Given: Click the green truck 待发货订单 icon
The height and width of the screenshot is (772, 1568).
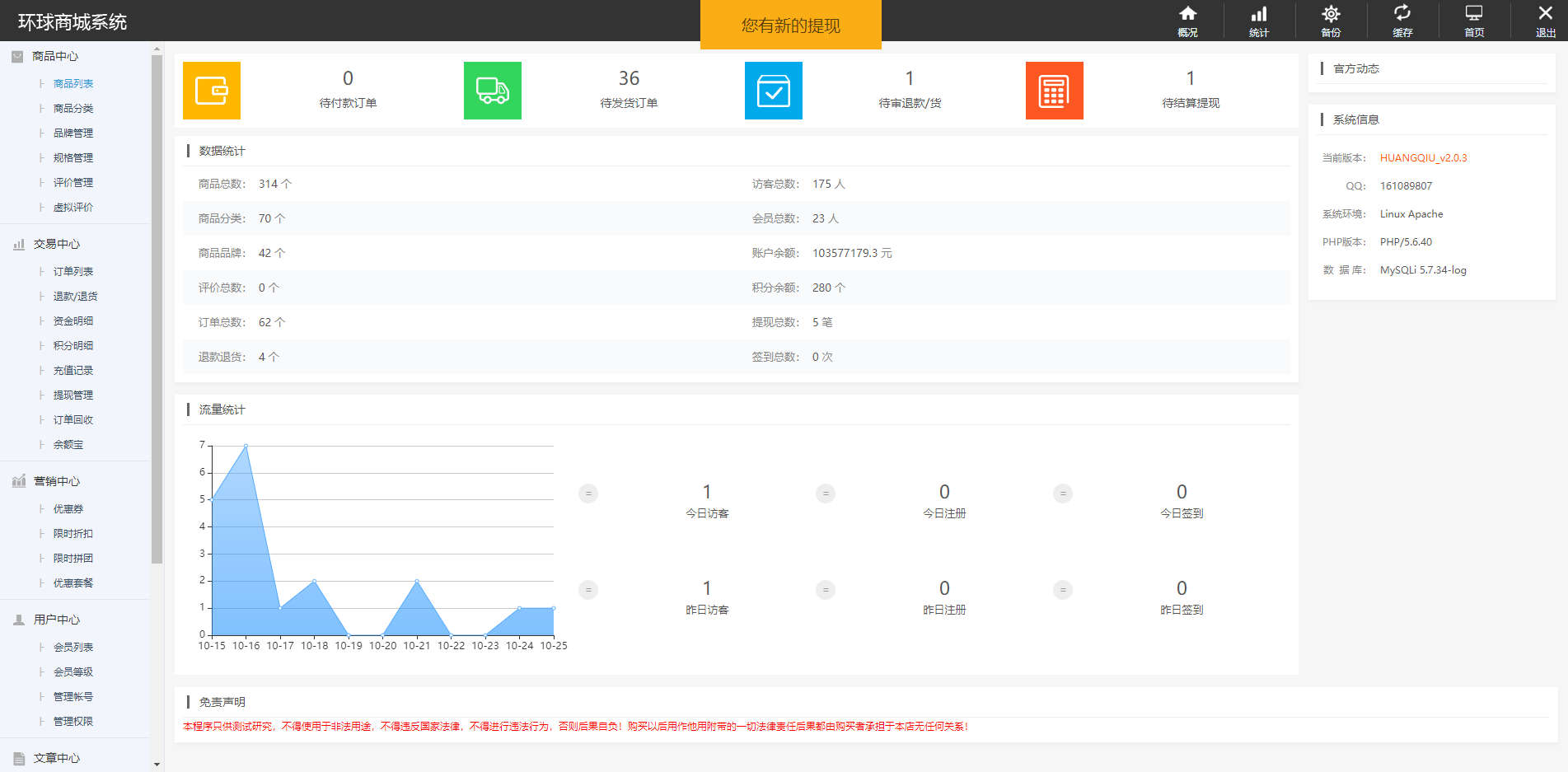Looking at the screenshot, I should pos(493,91).
